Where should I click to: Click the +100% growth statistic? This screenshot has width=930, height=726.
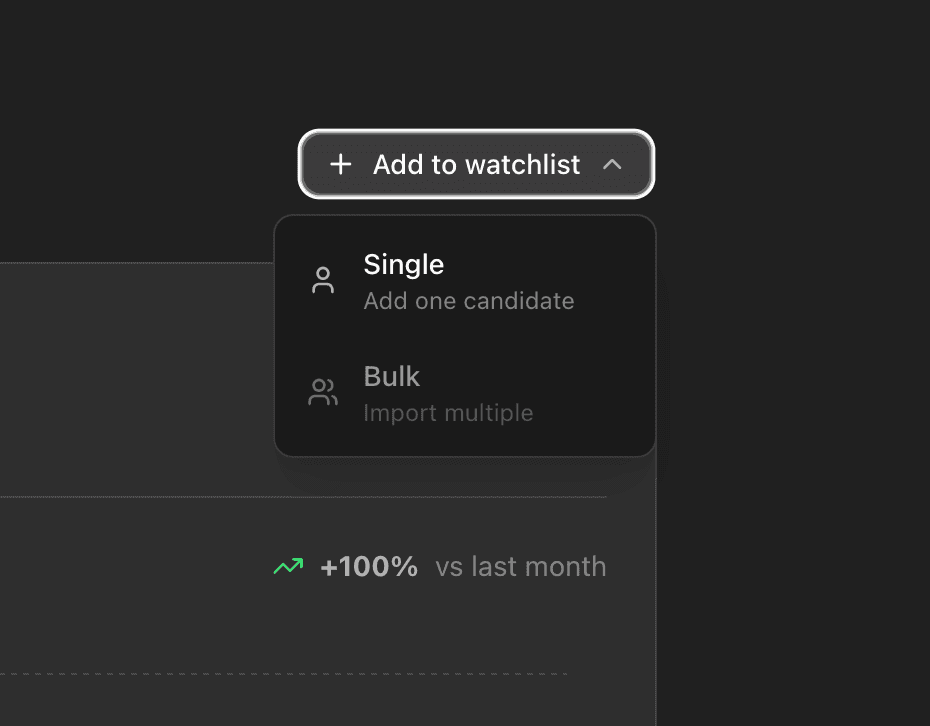point(369,566)
